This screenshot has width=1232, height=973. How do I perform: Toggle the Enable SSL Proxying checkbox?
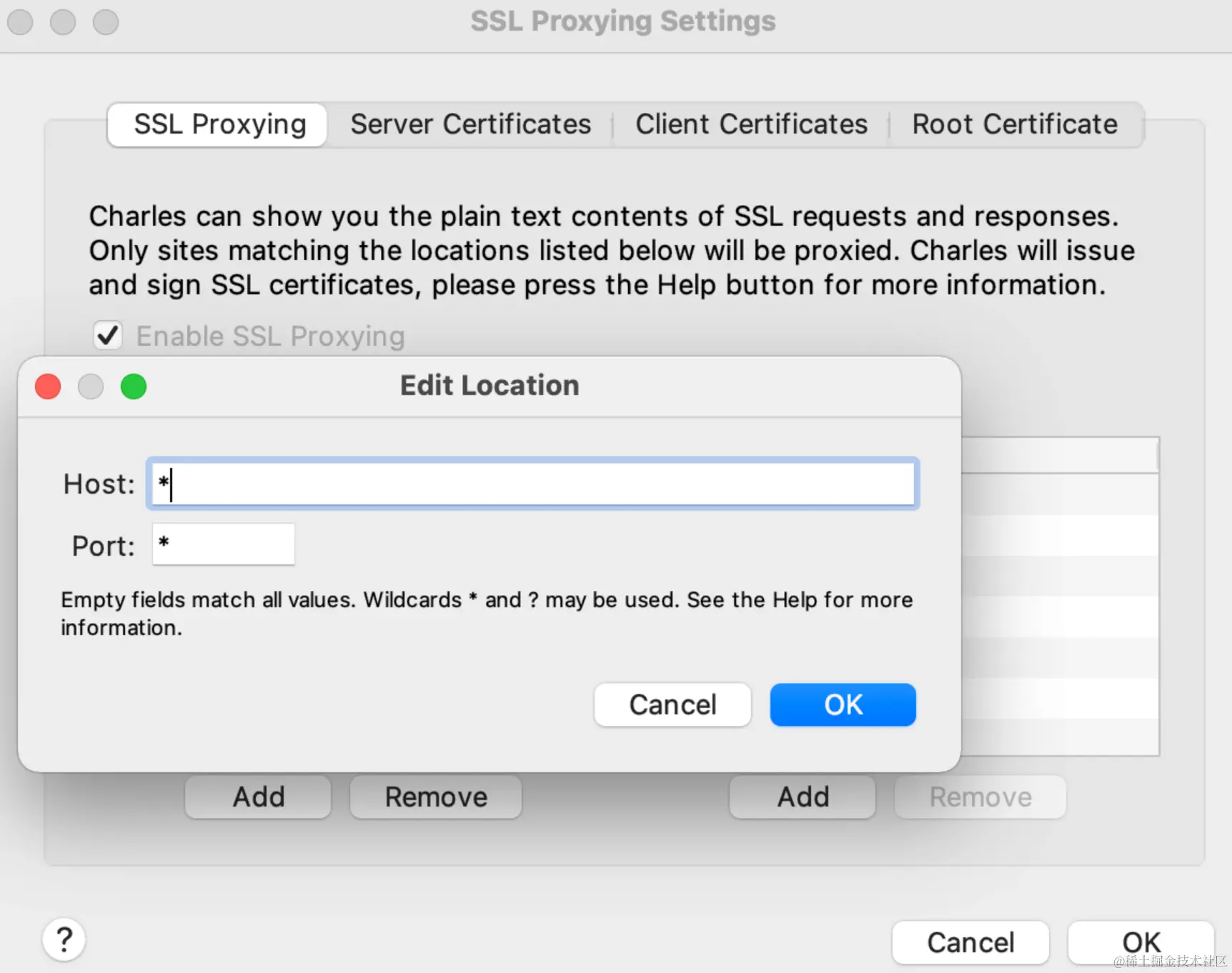click(x=108, y=336)
